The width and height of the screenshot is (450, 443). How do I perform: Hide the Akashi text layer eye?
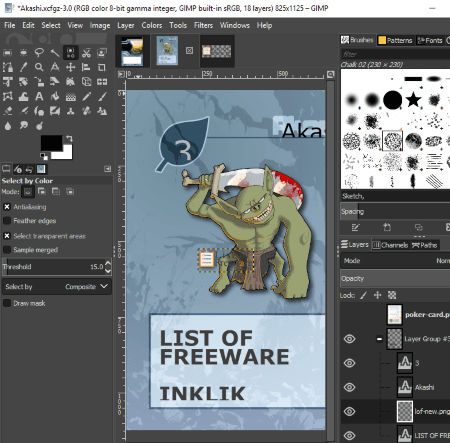click(349, 387)
